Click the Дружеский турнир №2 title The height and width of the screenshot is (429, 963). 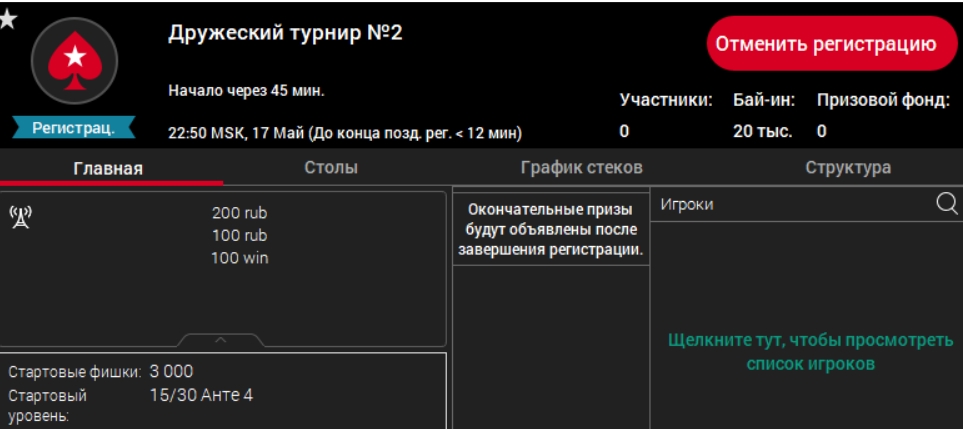point(285,35)
